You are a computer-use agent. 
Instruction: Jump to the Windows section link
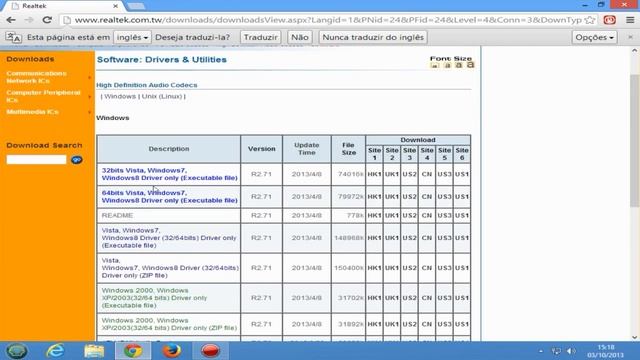pos(120,96)
